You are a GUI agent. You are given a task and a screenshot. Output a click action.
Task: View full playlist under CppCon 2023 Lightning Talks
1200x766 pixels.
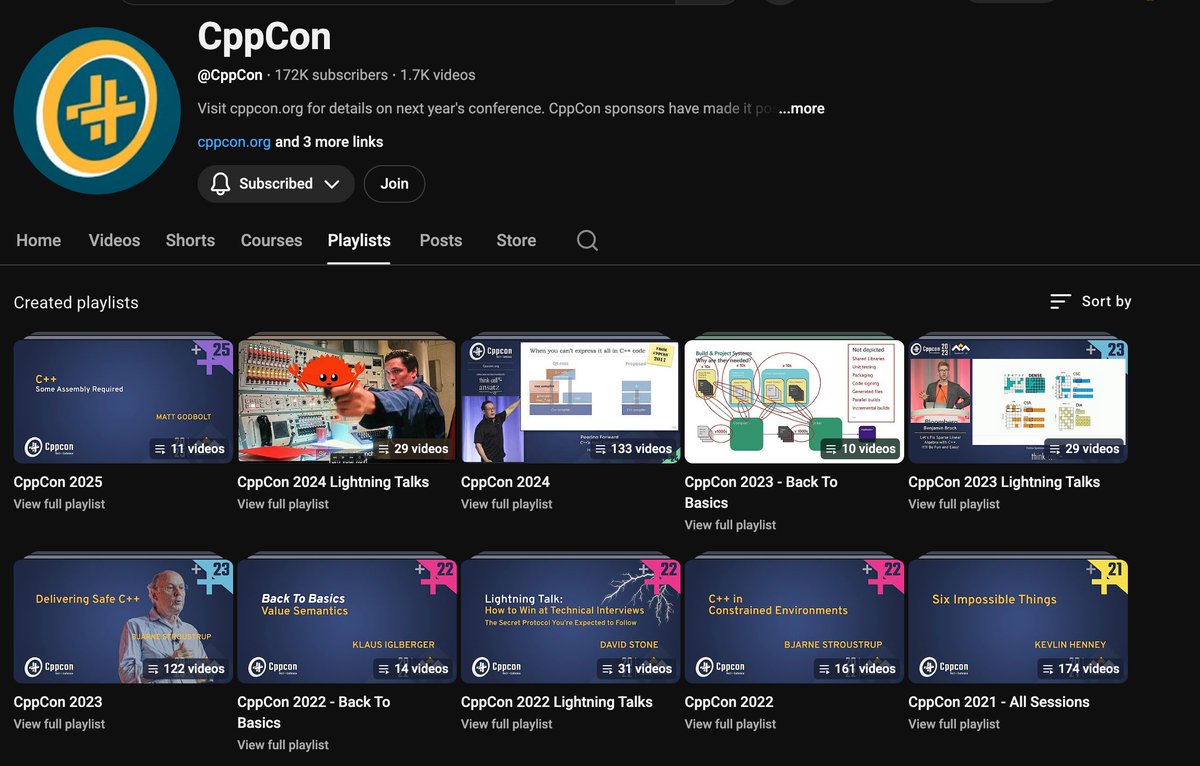coord(954,504)
